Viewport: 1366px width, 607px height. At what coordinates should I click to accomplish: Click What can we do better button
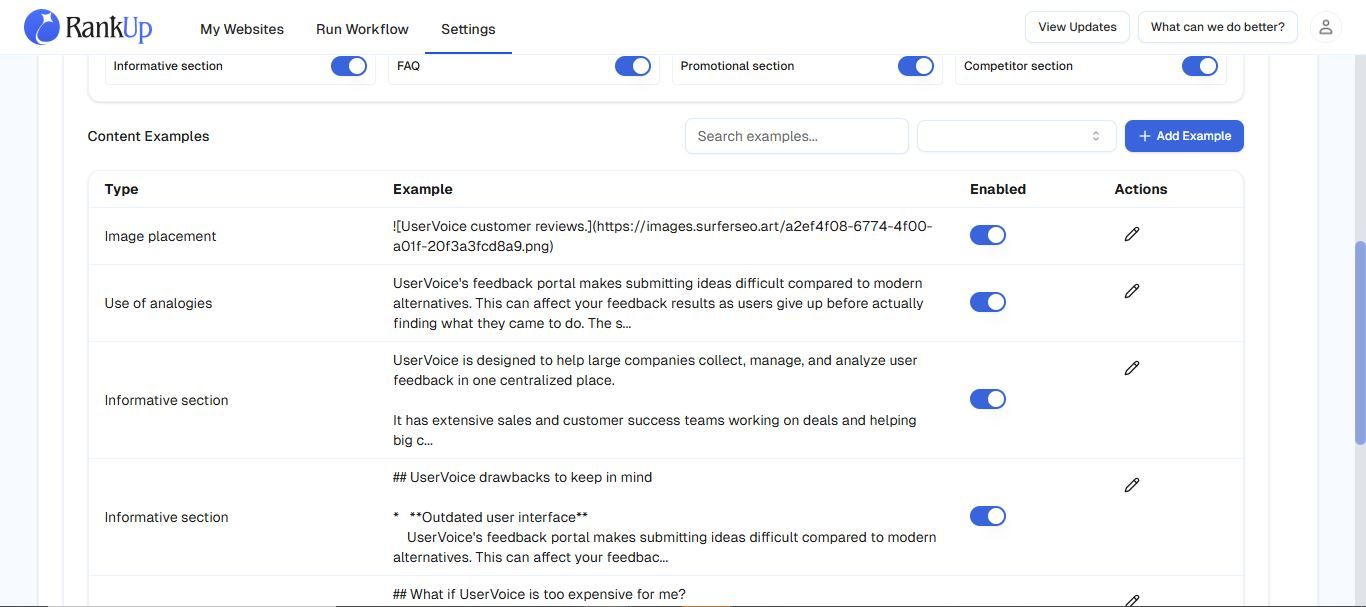(1217, 27)
